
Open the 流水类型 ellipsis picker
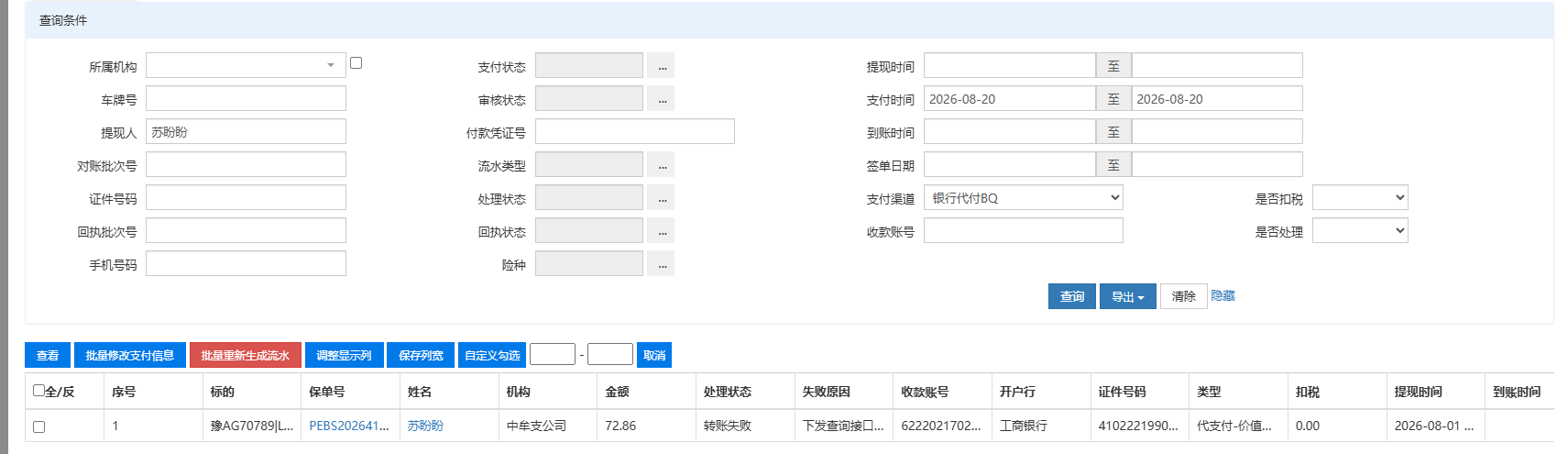click(661, 165)
